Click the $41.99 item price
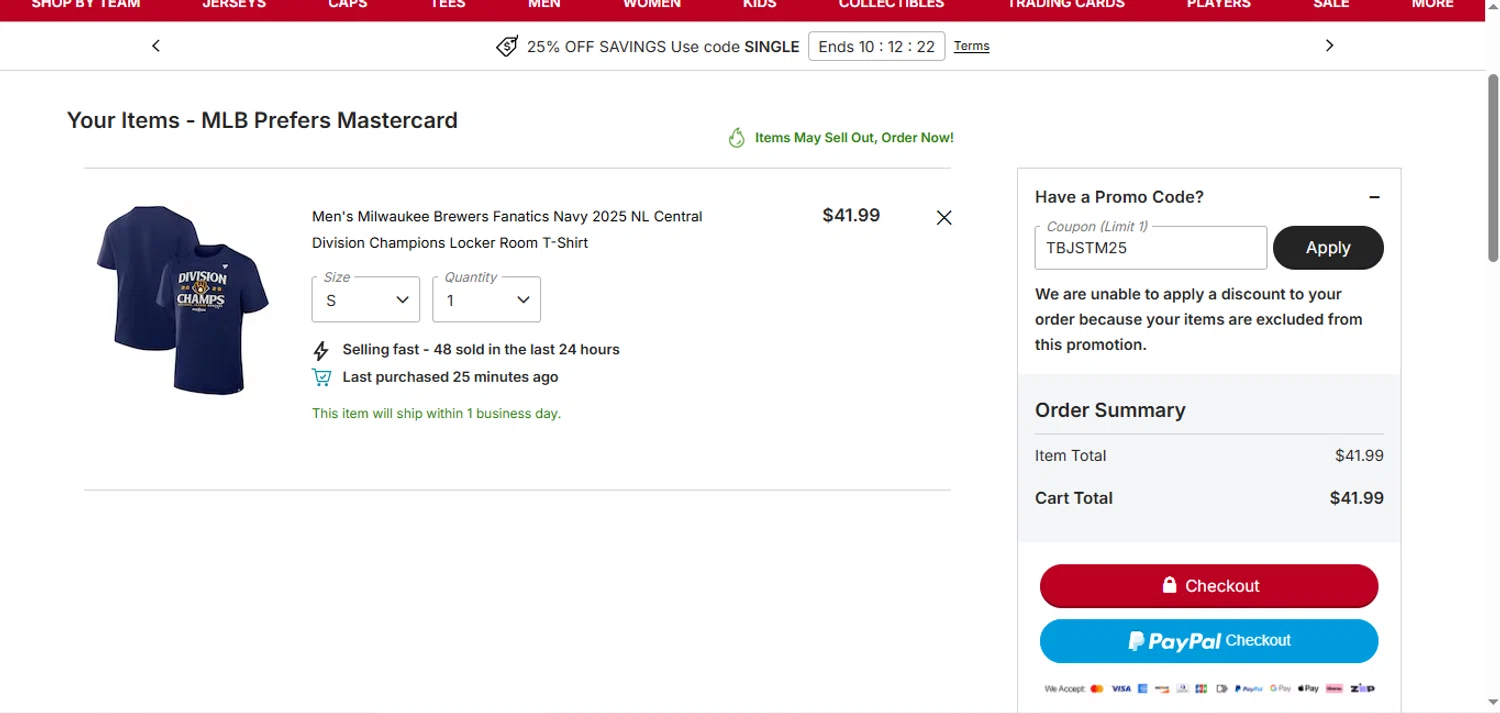 click(851, 215)
